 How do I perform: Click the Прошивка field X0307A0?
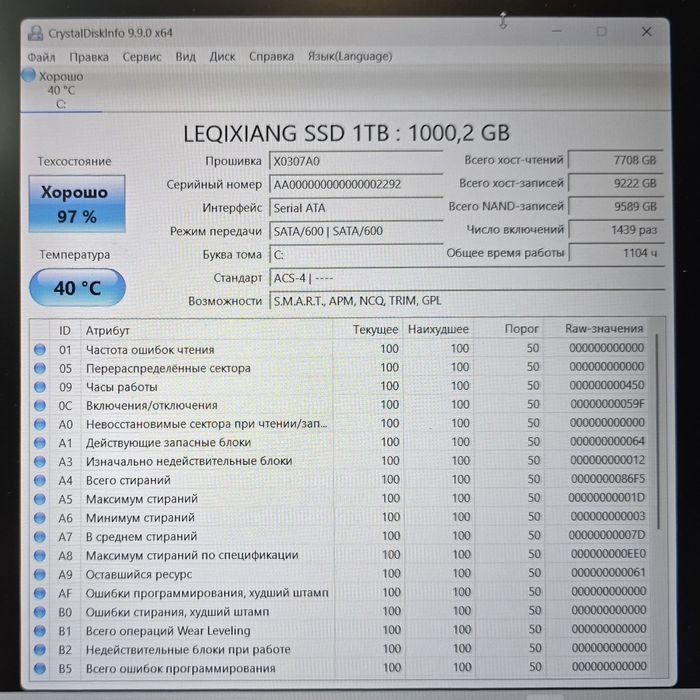click(356, 161)
